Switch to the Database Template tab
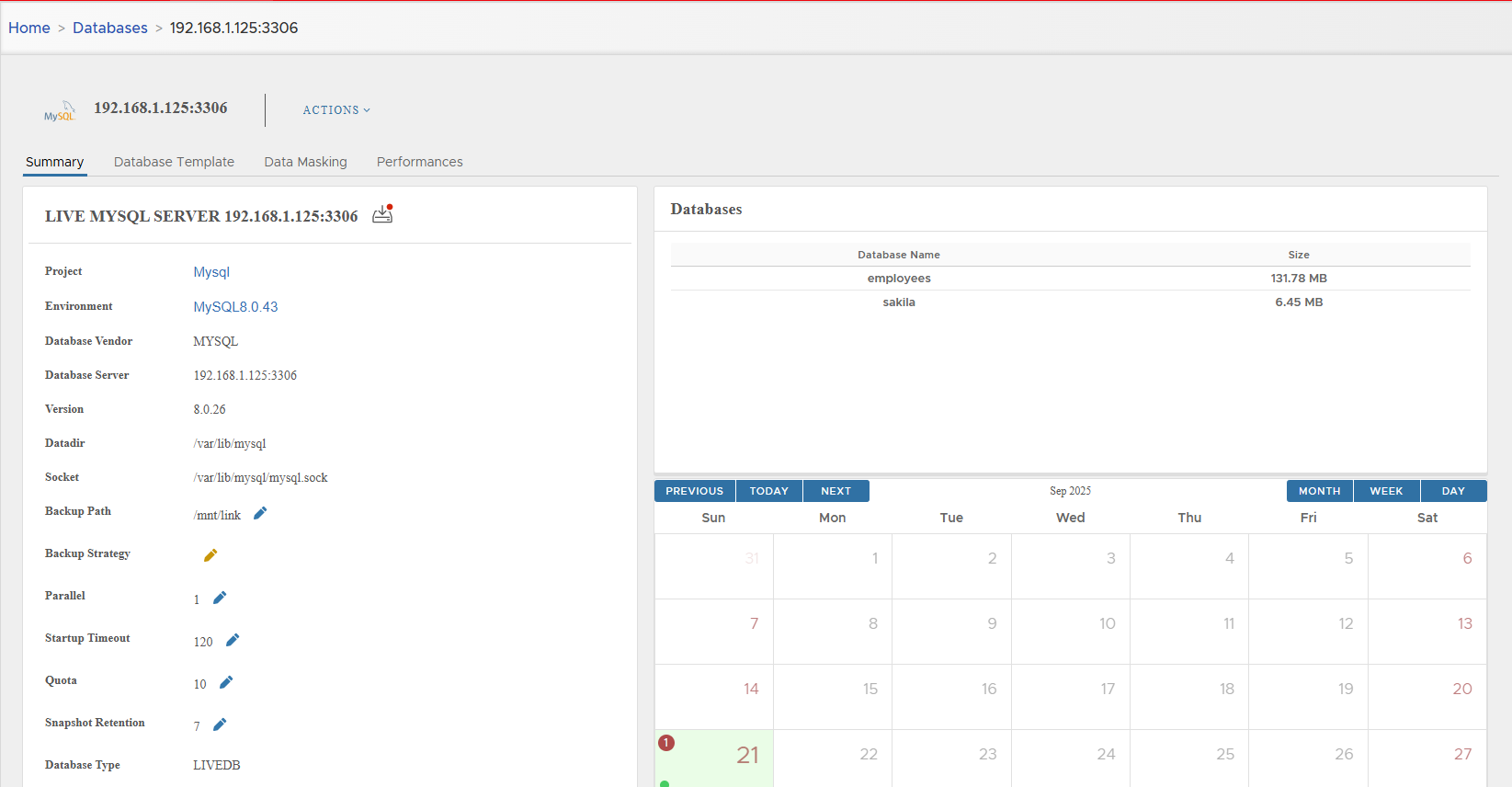 coord(174,162)
